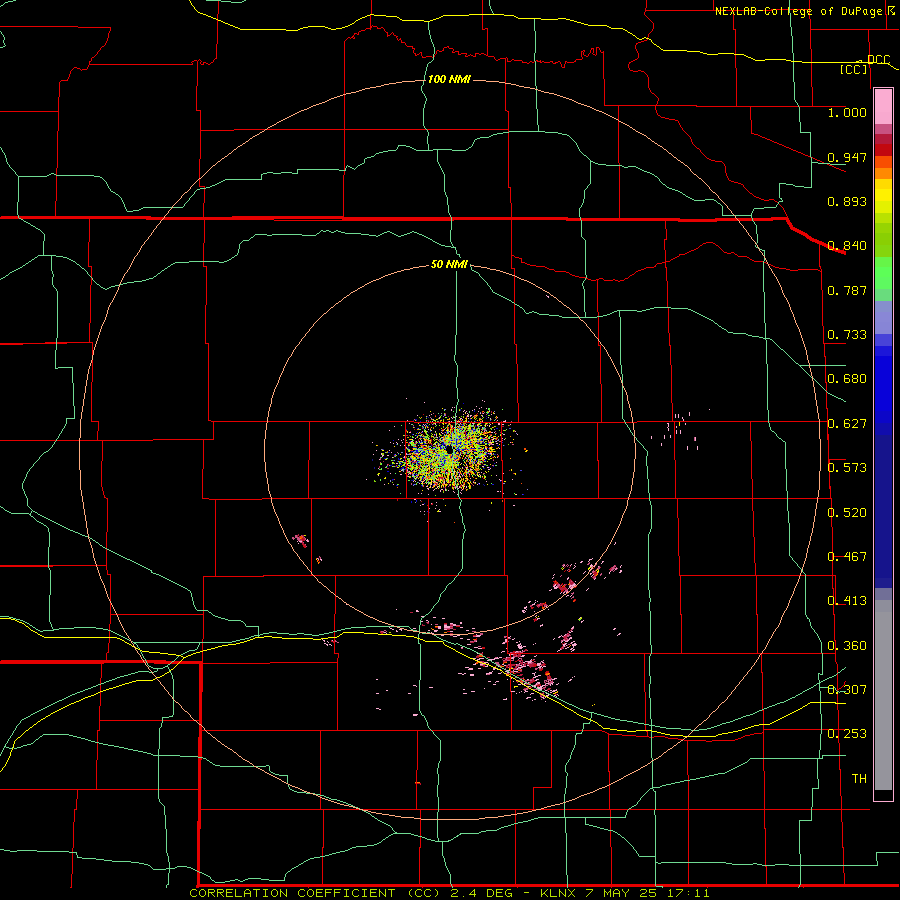The image size is (900, 900).
Task: Click the 50 NMI range ring label
Action: point(449,264)
